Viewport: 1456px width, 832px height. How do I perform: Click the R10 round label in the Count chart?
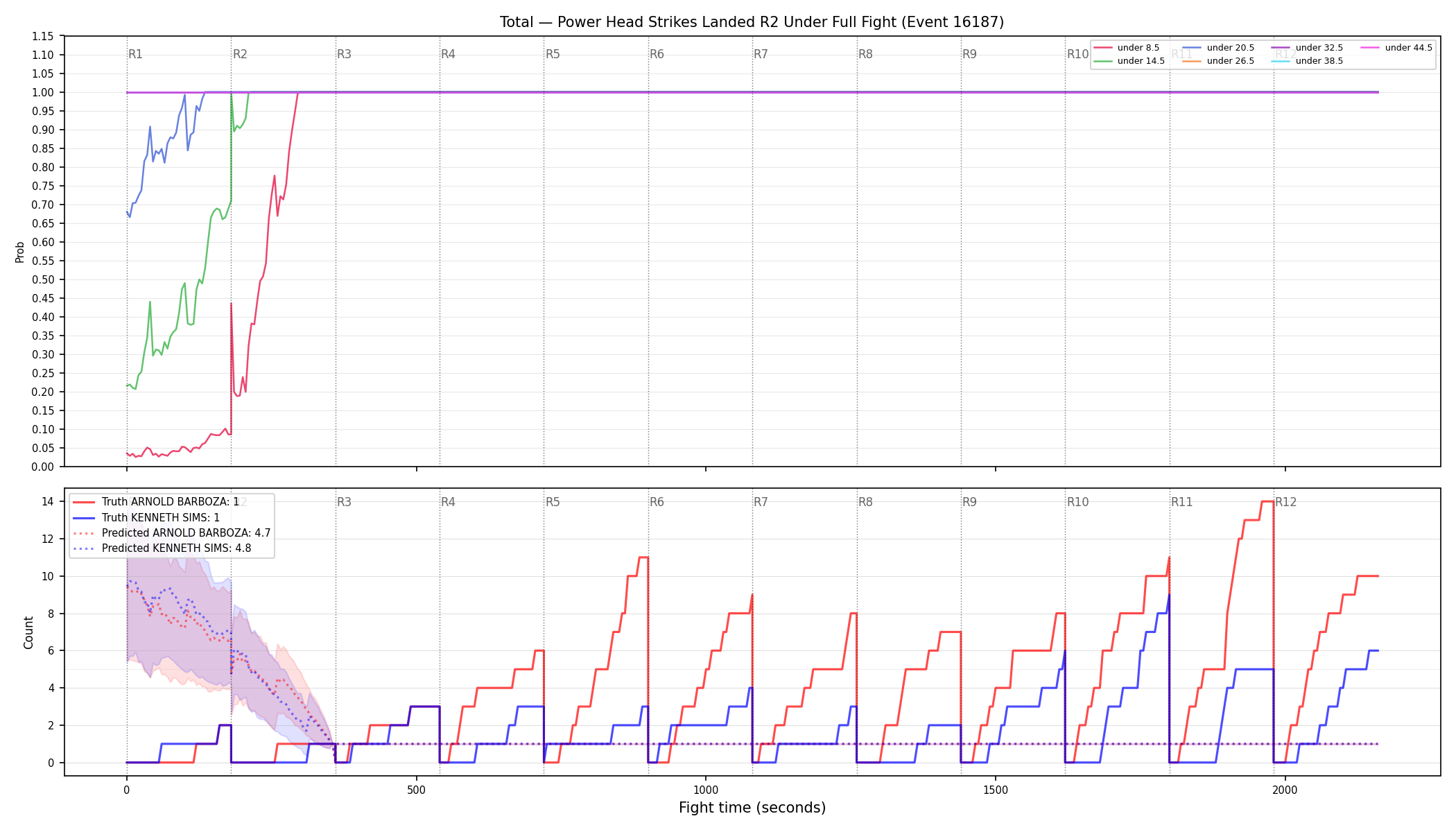point(1078,502)
